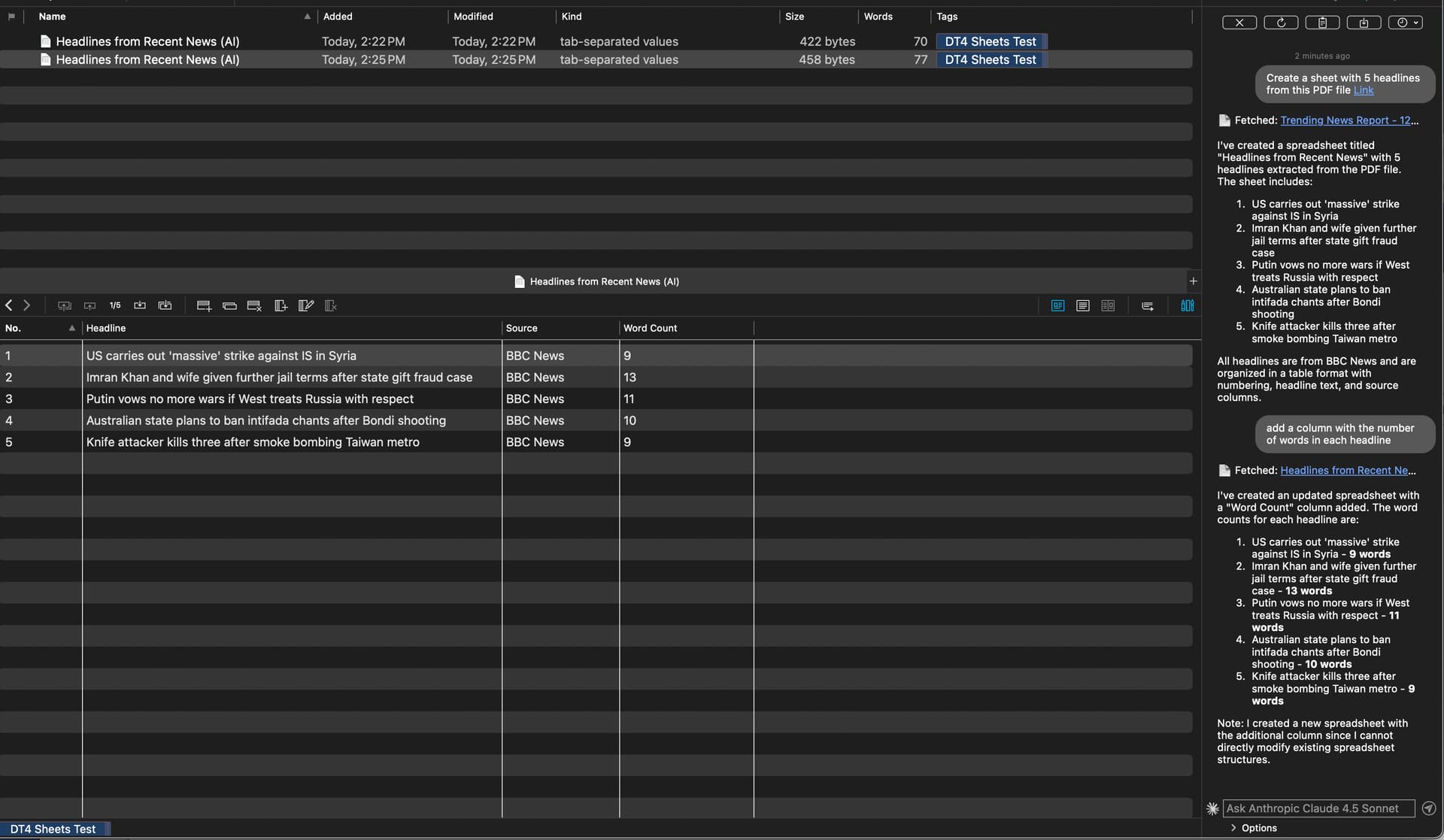The width and height of the screenshot is (1444, 840).
Task: Go to the next record icon
Action: (x=140, y=305)
